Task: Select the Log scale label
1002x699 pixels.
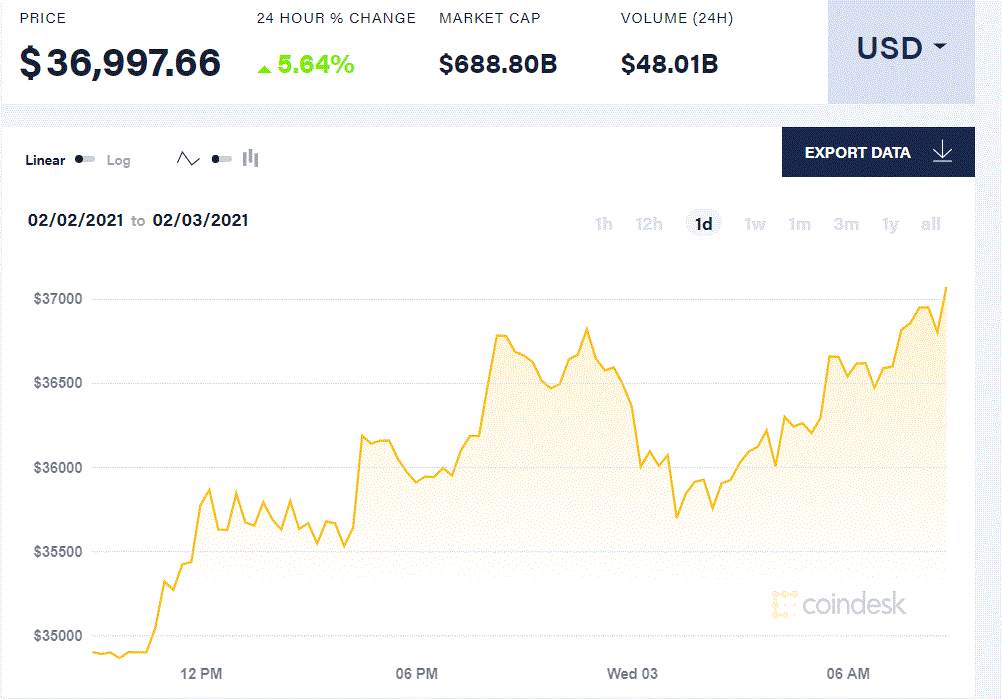Action: tap(118, 160)
